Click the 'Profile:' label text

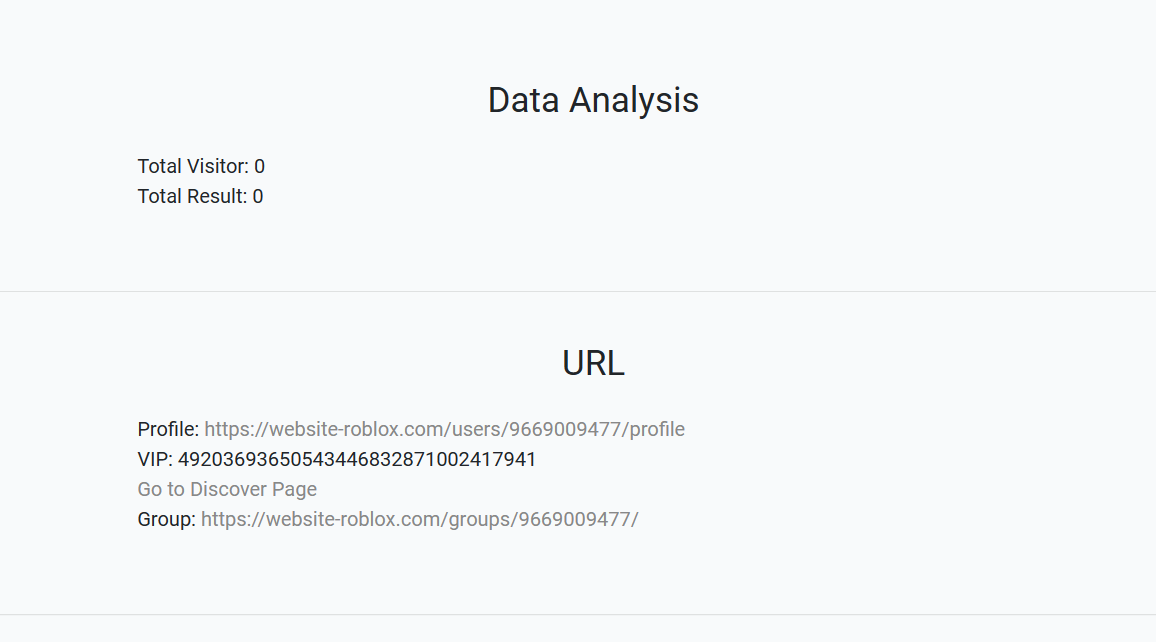point(168,429)
